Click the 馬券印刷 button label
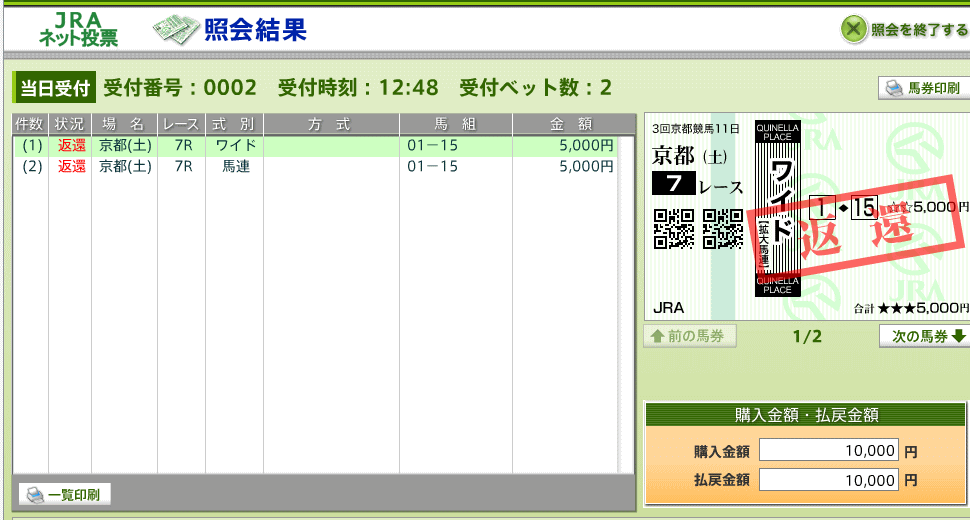This screenshot has height=520, width=970. [x=934, y=88]
